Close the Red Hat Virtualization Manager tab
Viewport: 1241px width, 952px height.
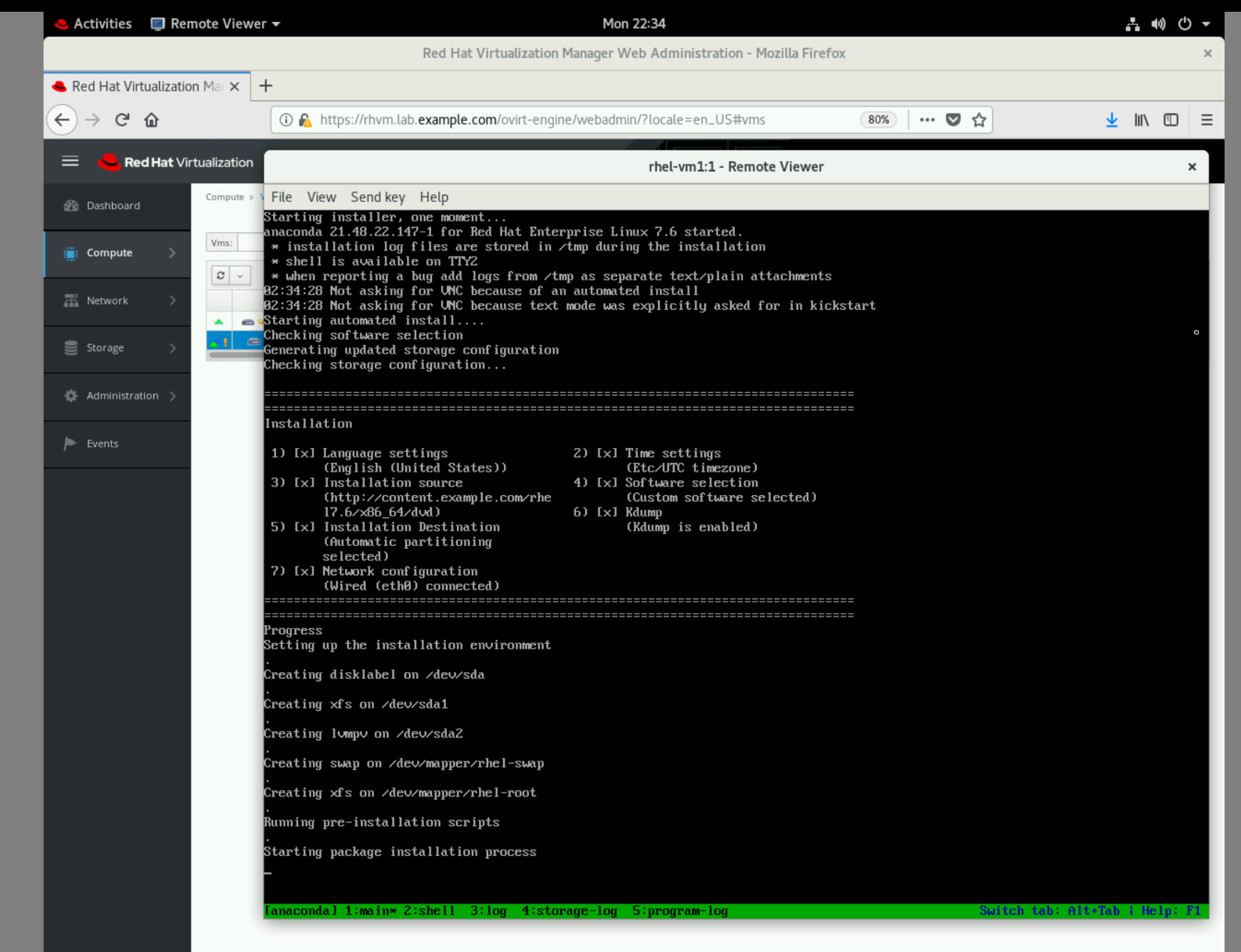click(x=234, y=86)
